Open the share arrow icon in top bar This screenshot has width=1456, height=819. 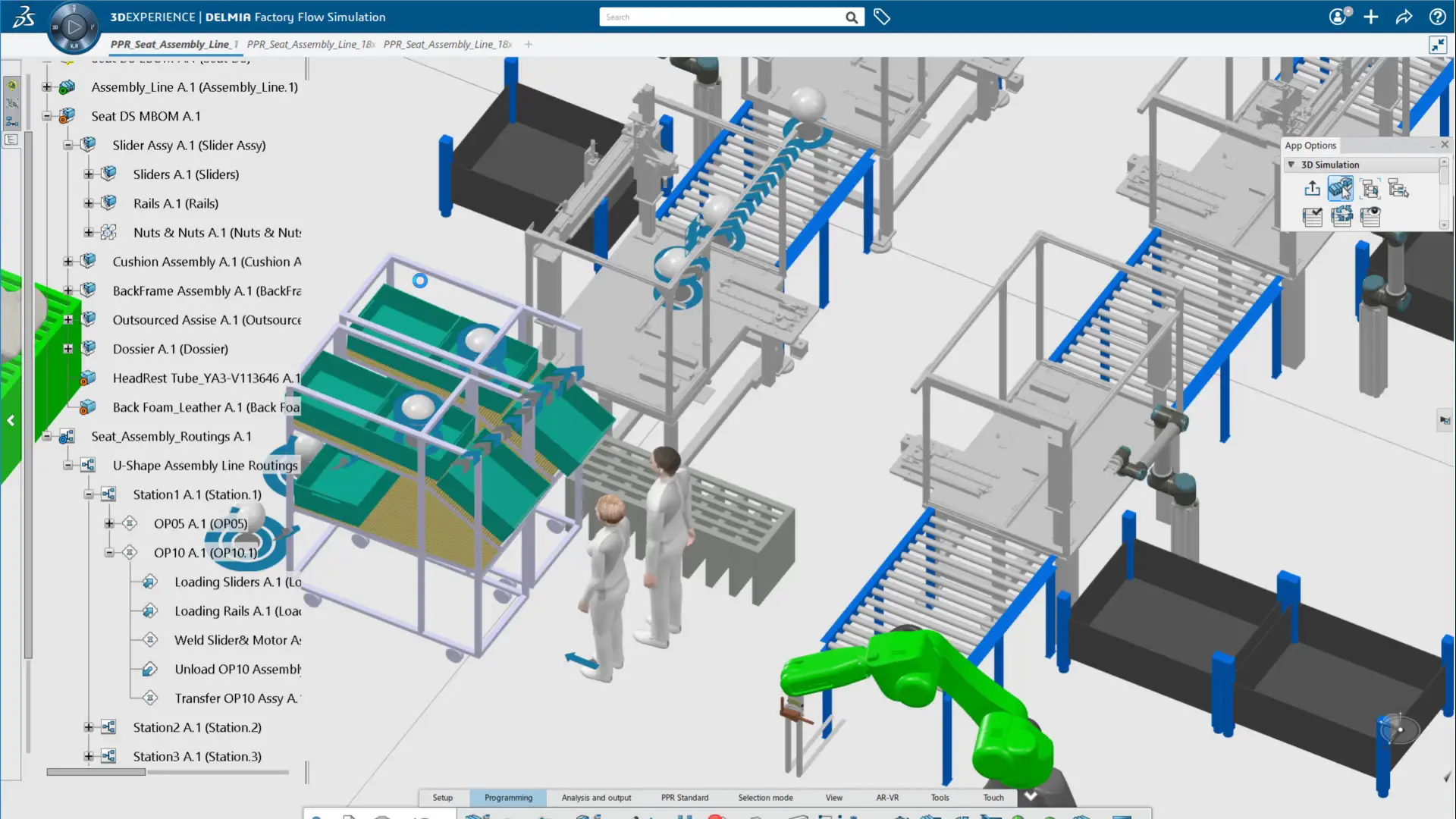point(1404,17)
